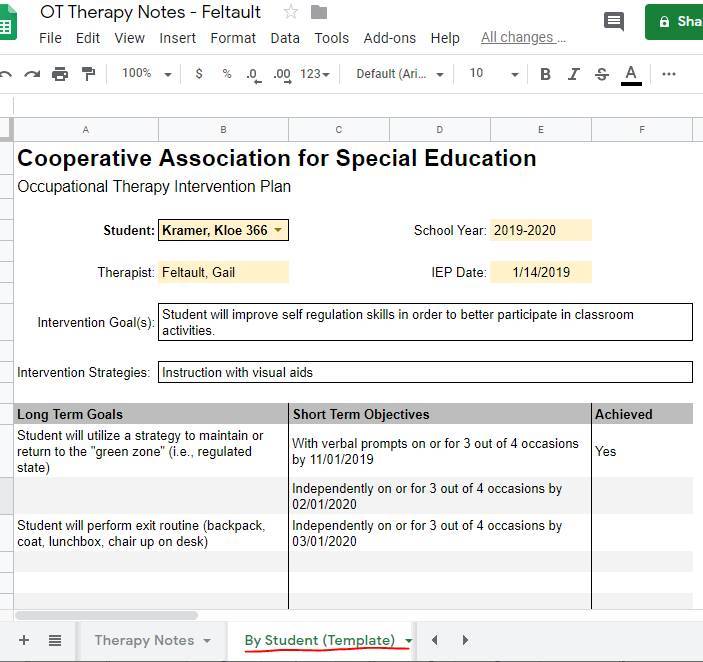
Task: Select the paint format tool
Action: 88,74
